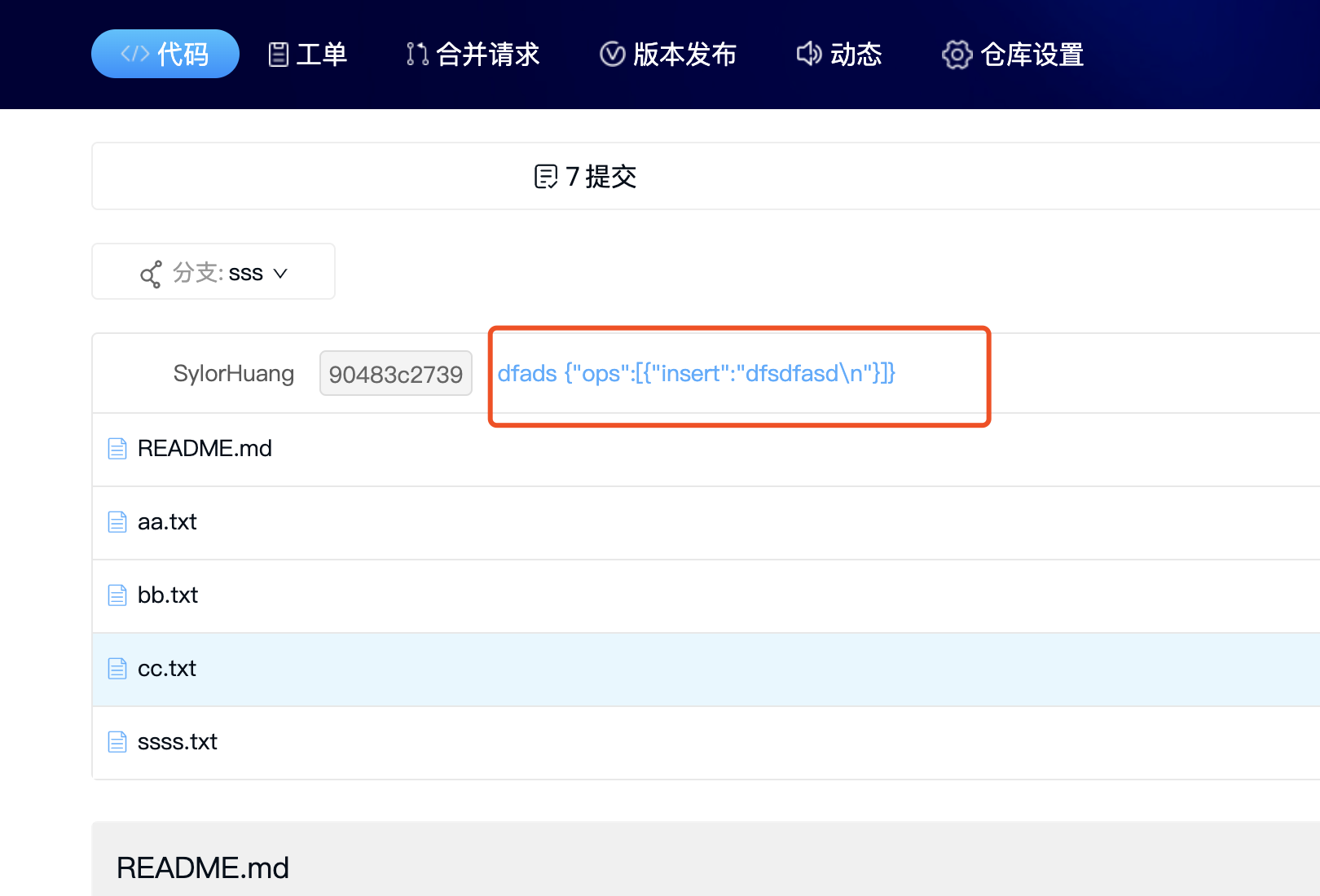Go to the 版本发布 releases tab
Screen dimensions: 1320x896
[x=668, y=55]
